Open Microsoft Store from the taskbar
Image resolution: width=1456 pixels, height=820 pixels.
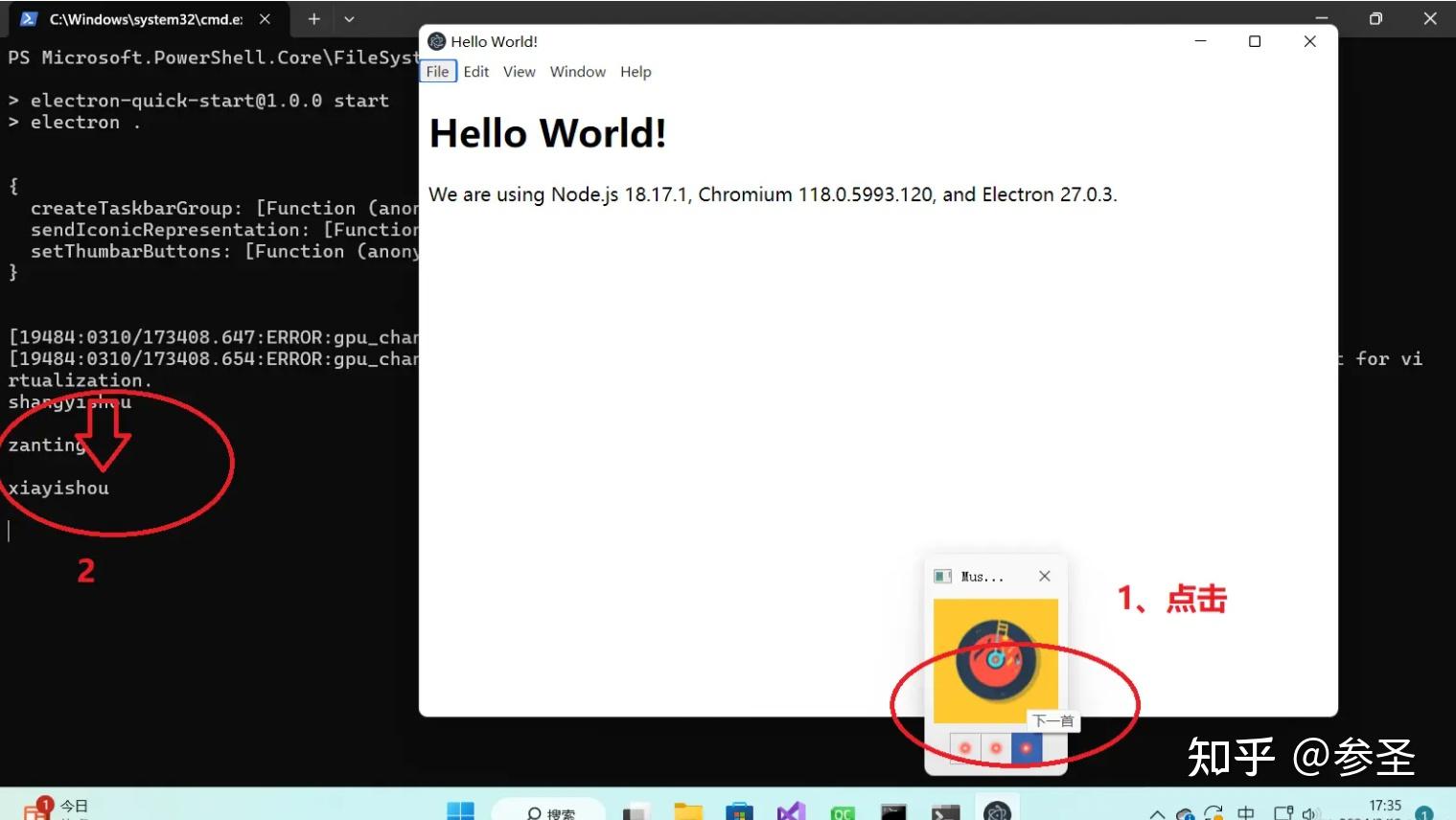(738, 809)
